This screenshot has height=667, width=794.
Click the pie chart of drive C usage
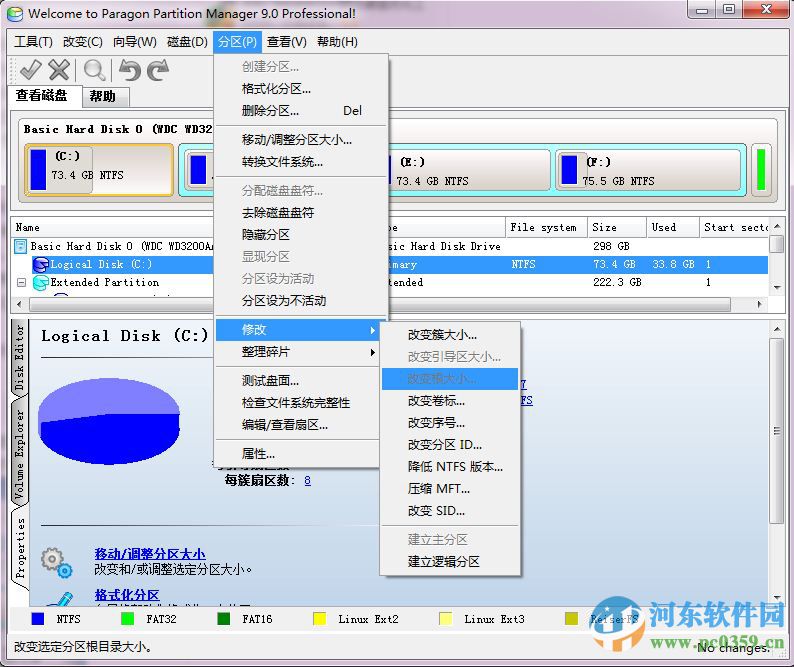pyautogui.click(x=109, y=421)
